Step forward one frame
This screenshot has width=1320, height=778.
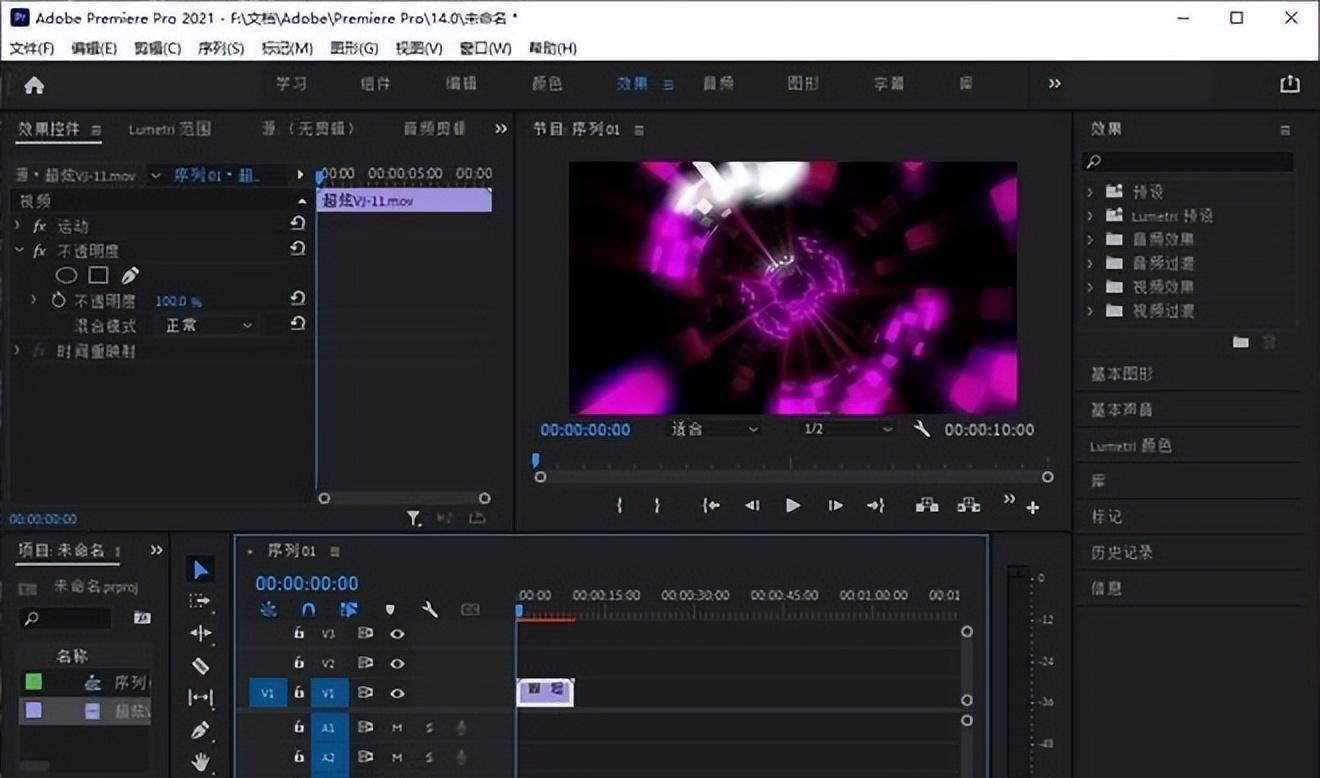click(835, 506)
